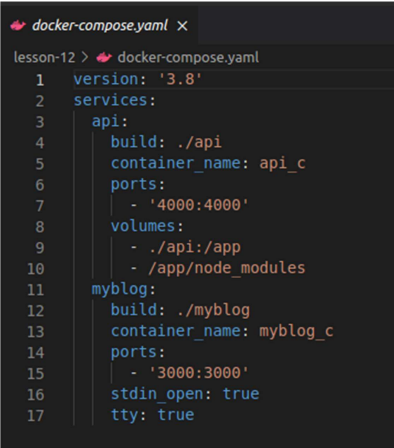Click line number 17 in gutter
Image resolution: width=394 pixels, height=448 pixels.
pos(36,416)
